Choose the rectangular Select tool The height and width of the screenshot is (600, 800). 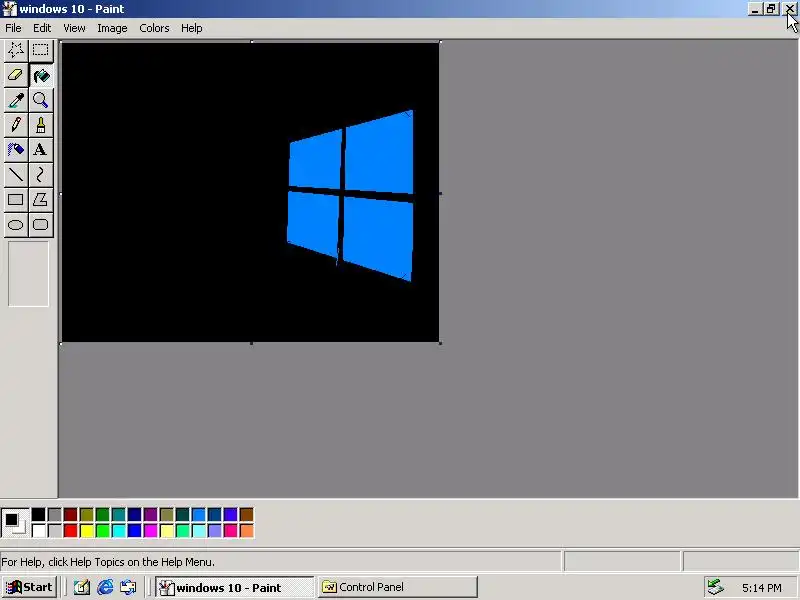40,50
